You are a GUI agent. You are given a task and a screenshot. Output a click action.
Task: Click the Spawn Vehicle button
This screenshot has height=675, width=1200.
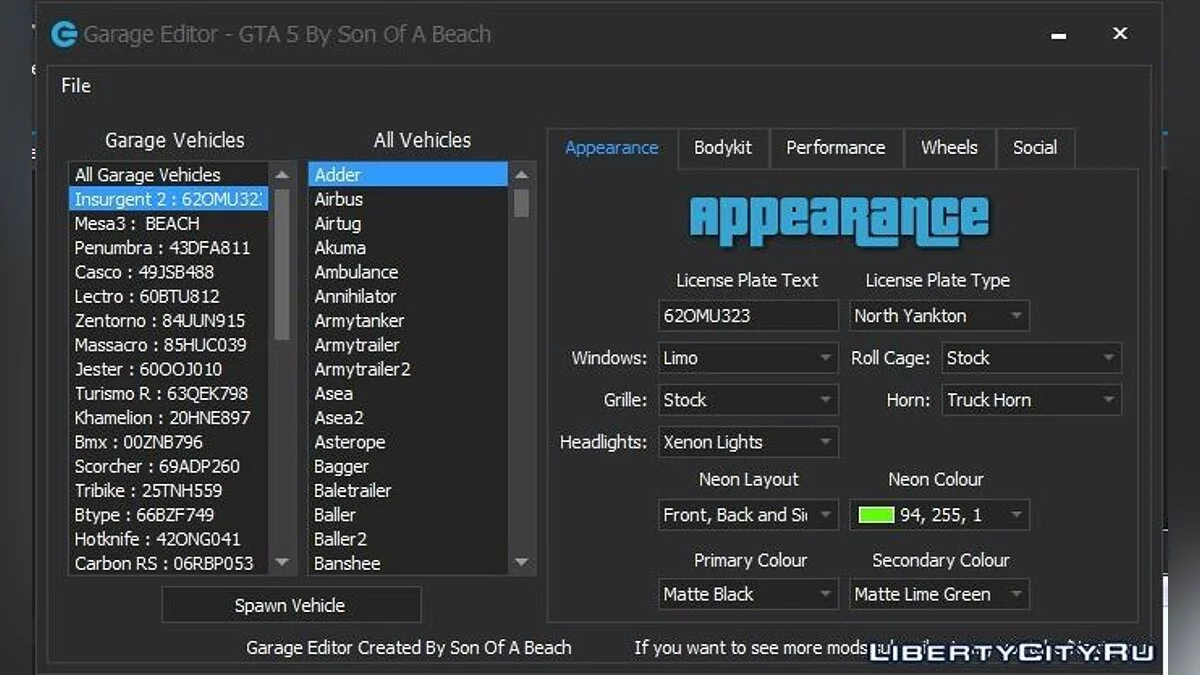pos(291,605)
